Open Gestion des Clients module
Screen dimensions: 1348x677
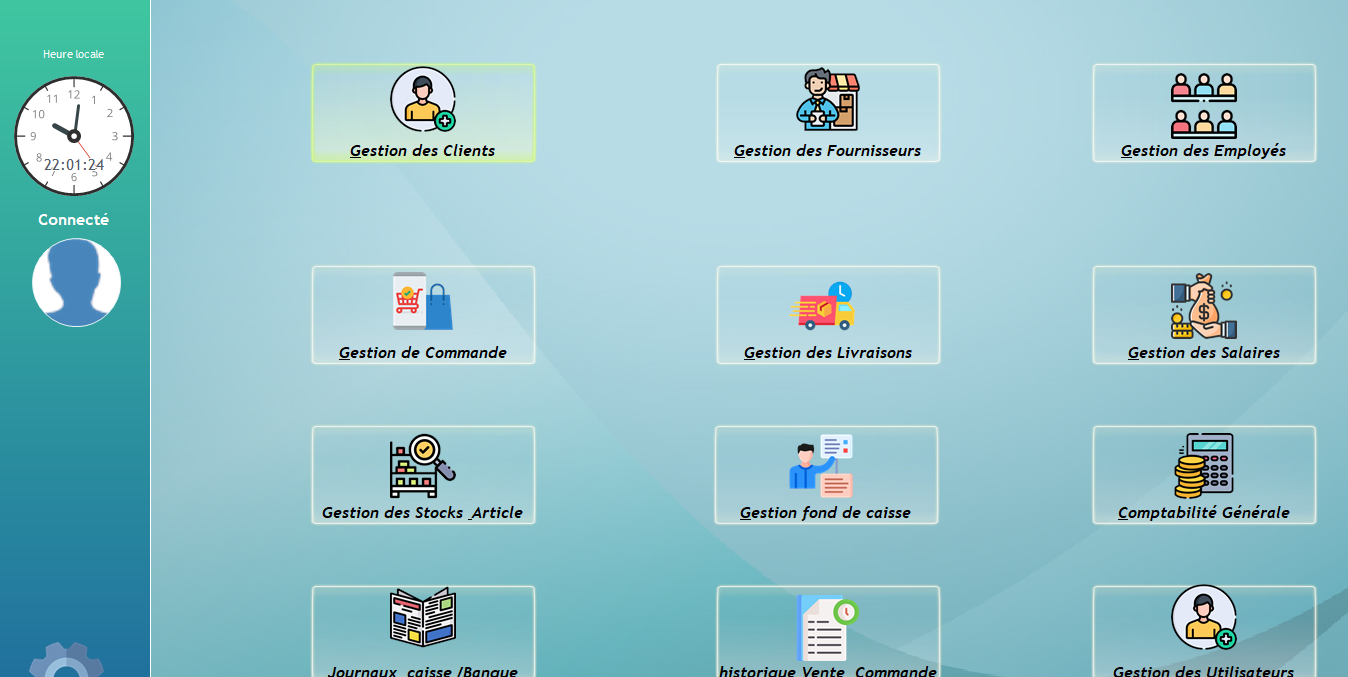(423, 113)
